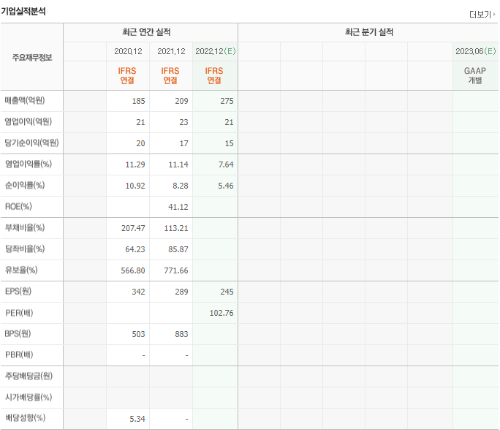Click the 주당배당금(원) row label
This screenshot has height=430, width=500.
(29, 376)
